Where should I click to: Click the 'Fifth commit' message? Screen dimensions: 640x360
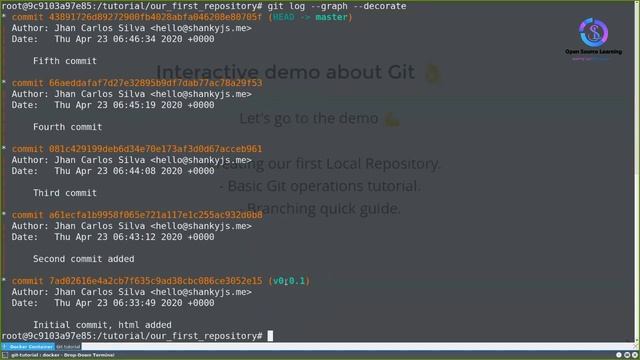coord(65,61)
